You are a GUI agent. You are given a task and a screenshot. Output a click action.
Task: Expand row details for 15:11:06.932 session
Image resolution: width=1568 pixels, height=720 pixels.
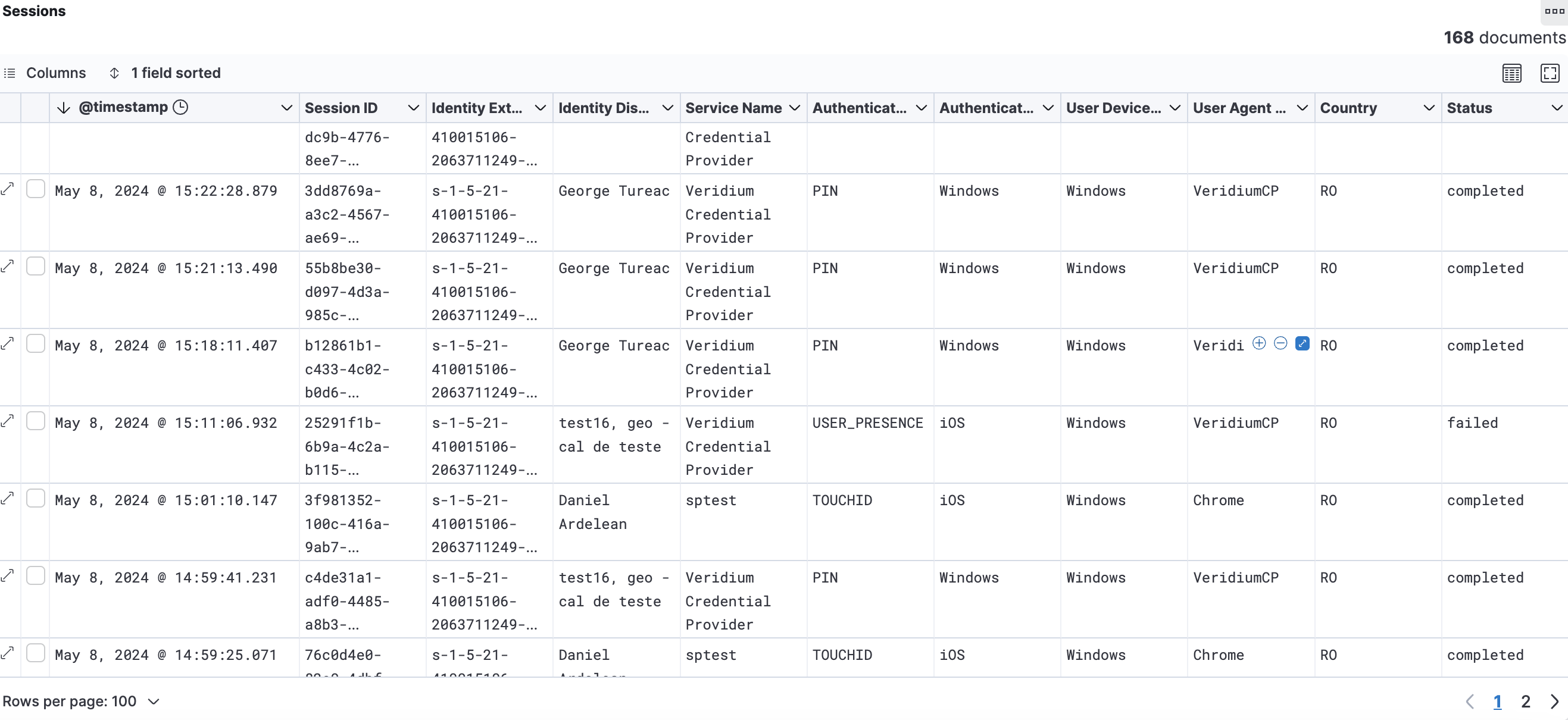click(8, 421)
